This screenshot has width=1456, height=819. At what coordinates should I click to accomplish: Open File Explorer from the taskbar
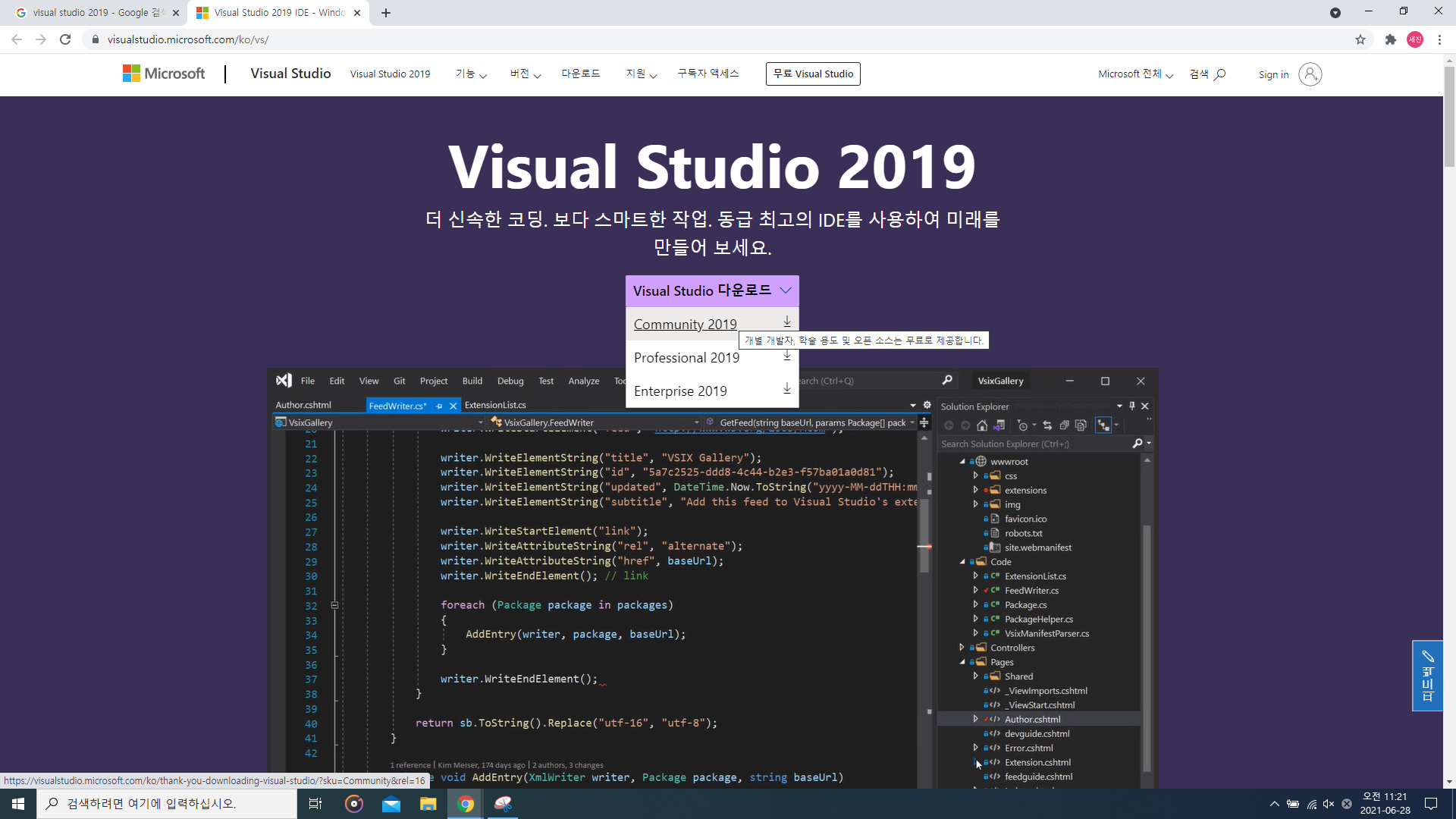428,804
